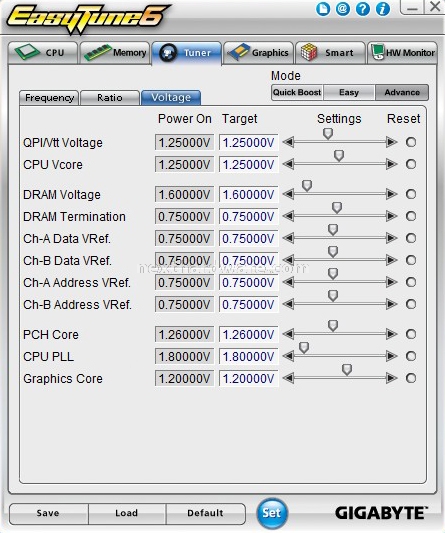Image resolution: width=445 pixels, height=533 pixels.
Task: Decrease CPU PLL with left arrow
Action: [x=289, y=356]
